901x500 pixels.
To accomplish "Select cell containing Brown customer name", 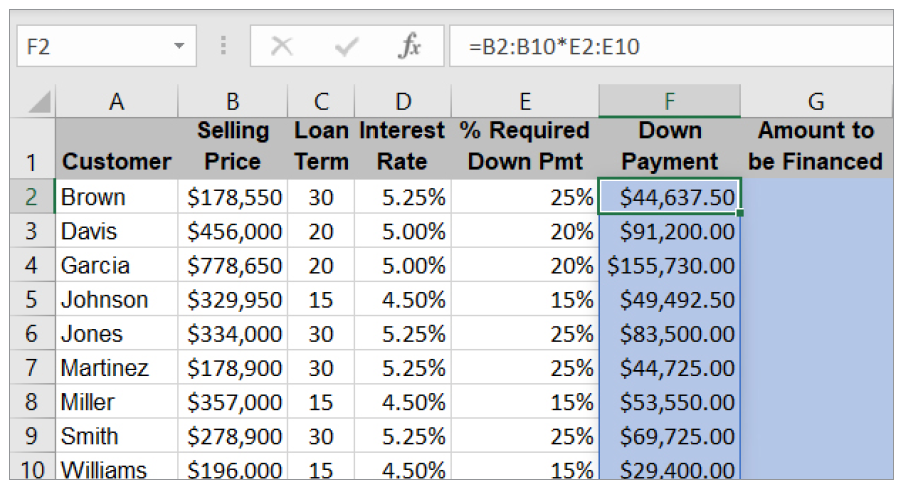I will coord(117,198).
